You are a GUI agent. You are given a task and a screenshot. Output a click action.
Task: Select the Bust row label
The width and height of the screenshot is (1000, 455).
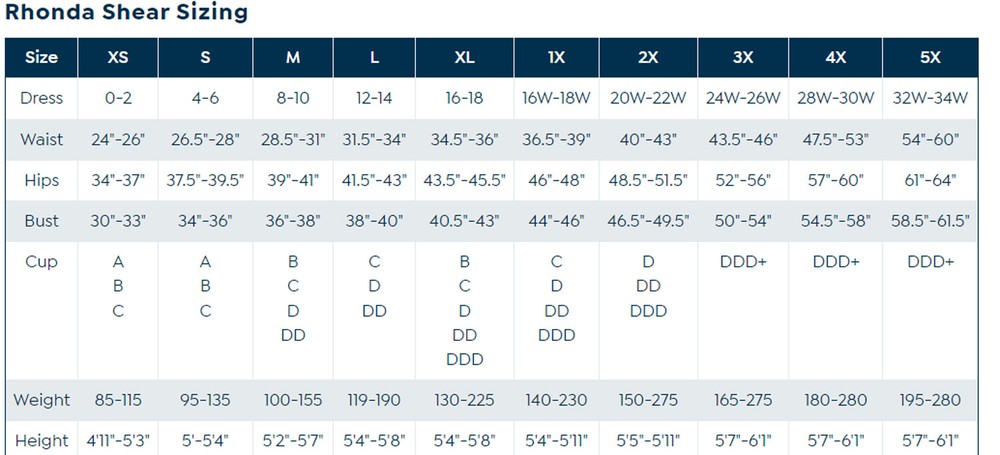pos(41,221)
